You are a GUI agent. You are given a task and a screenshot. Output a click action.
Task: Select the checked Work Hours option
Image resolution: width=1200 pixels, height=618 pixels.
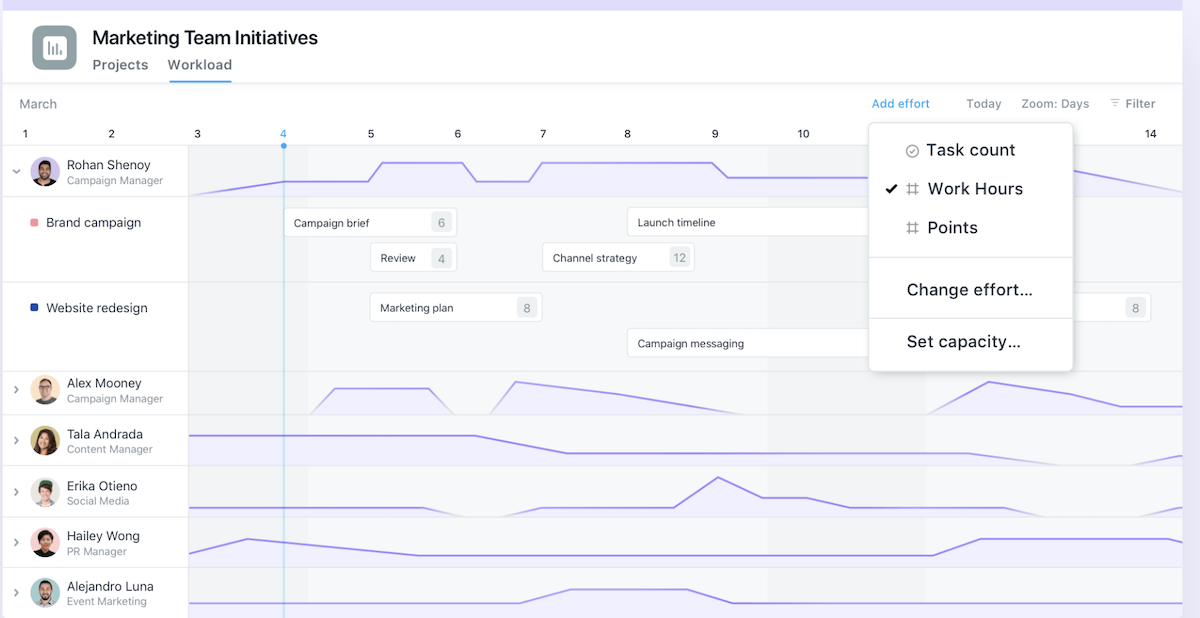(974, 189)
